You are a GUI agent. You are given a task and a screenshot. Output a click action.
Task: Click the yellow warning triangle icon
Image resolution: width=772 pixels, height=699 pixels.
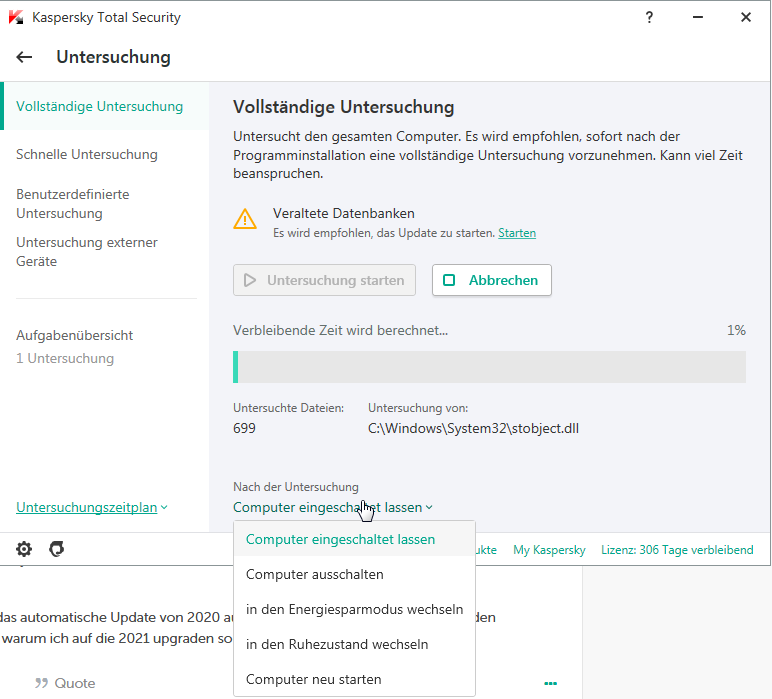click(x=245, y=219)
